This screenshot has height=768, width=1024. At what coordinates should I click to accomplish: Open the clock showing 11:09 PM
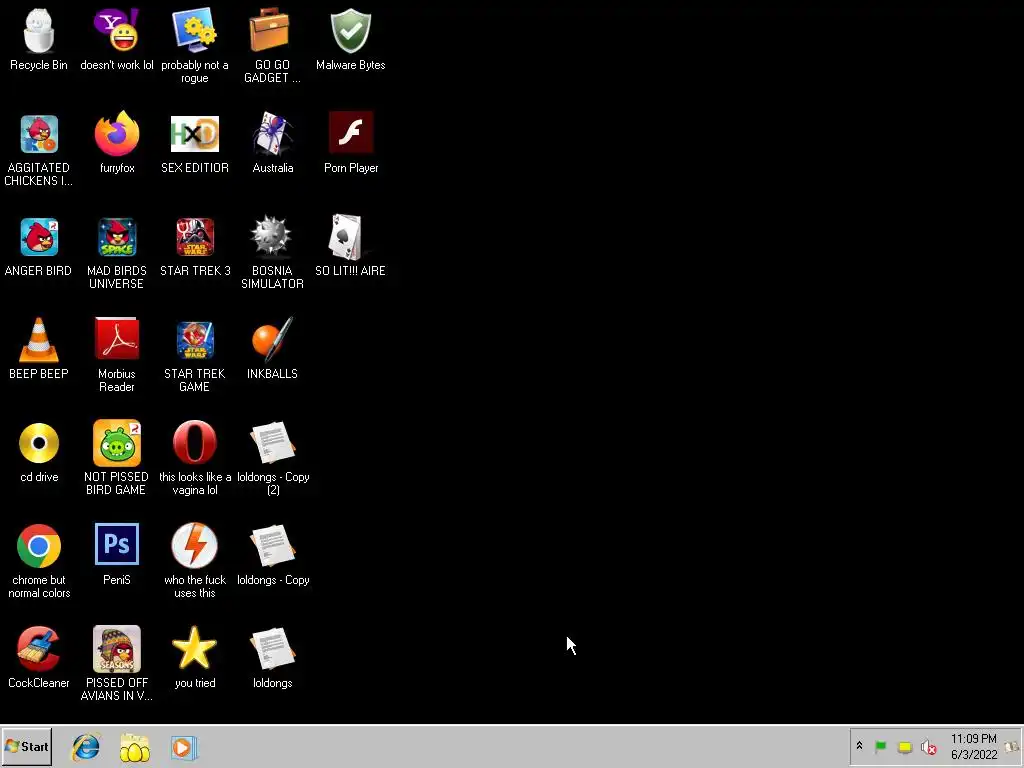(974, 746)
